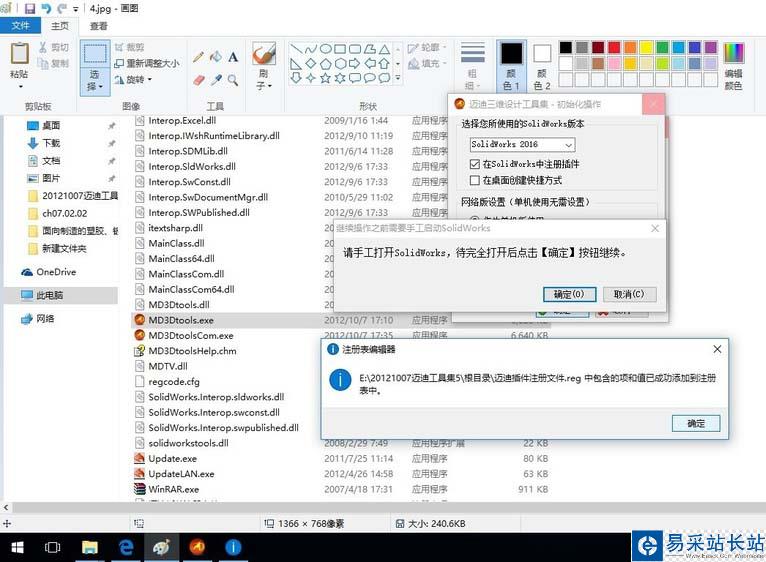
Task: Click the Paste clipboard icon
Action: 20,53
